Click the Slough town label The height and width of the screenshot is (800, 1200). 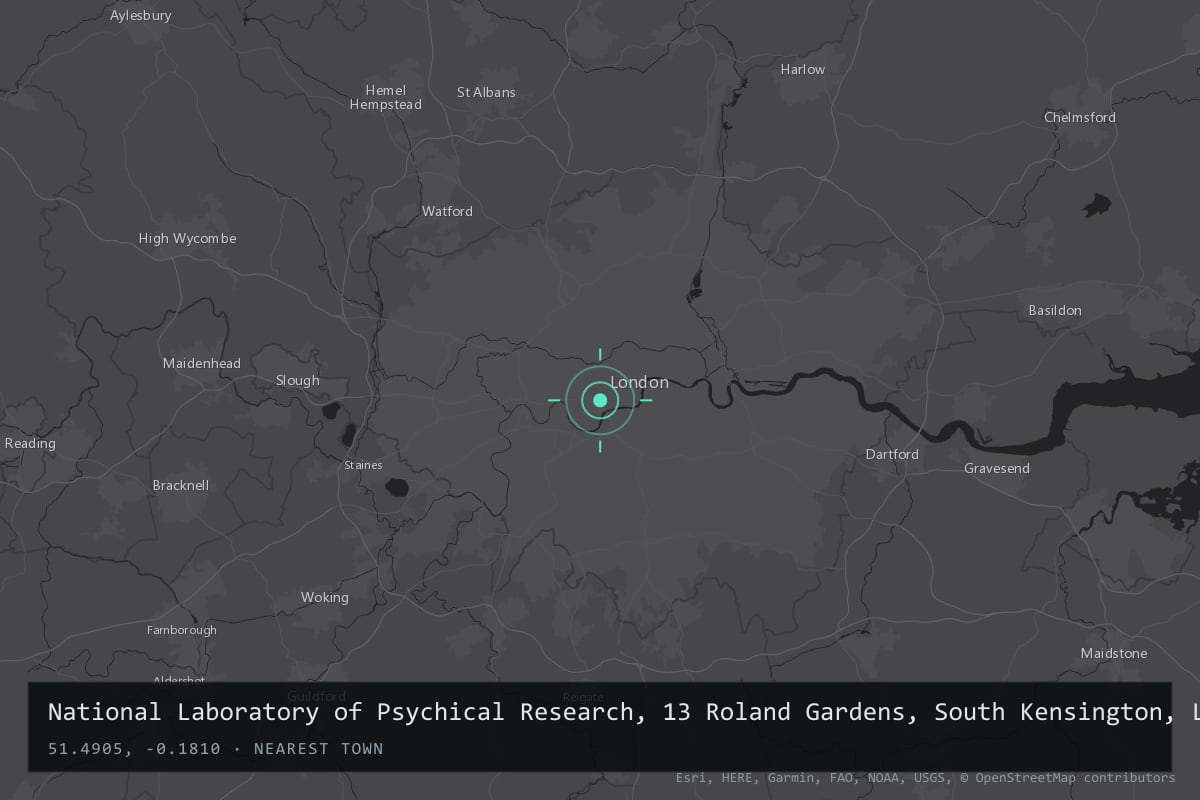point(298,381)
